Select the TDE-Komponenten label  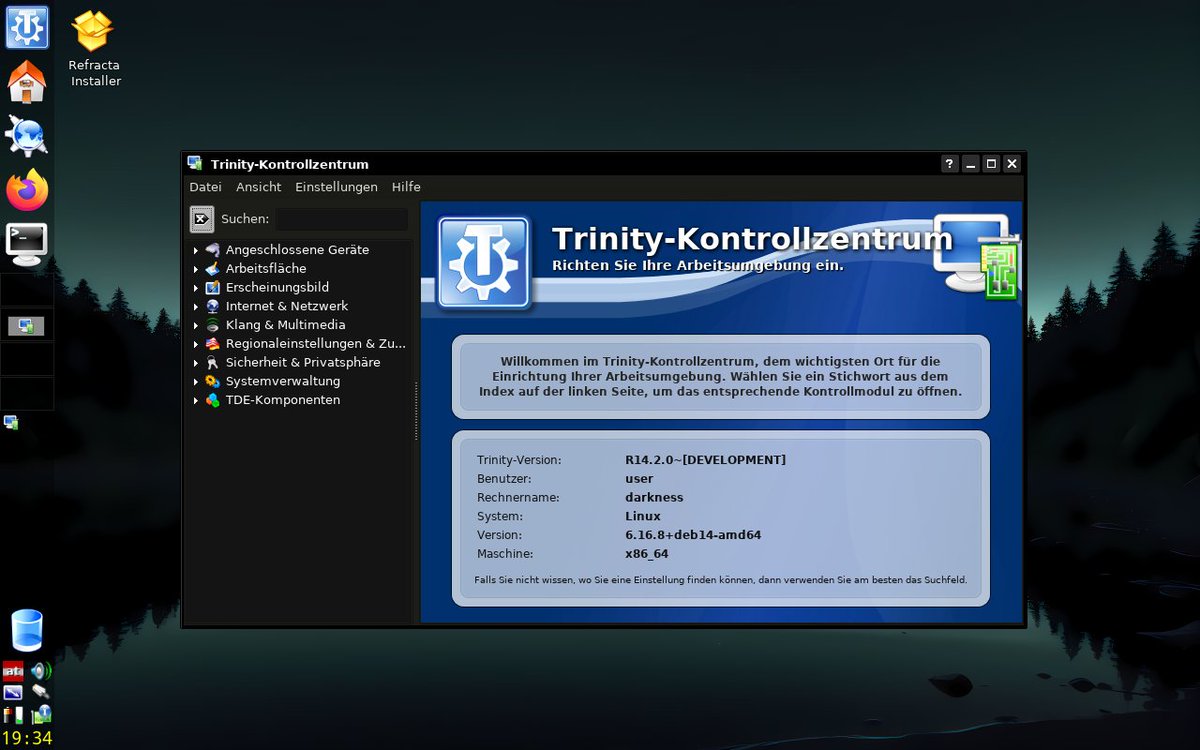283,400
